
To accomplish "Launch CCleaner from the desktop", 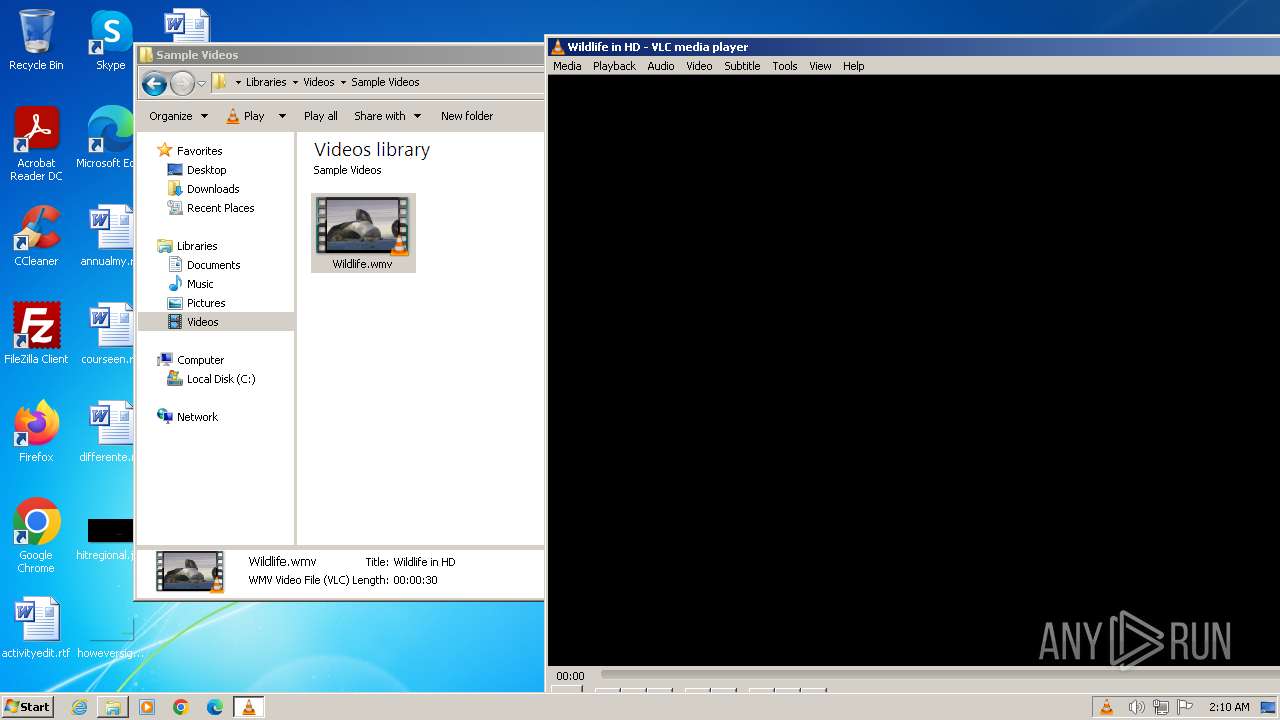I will tap(36, 236).
